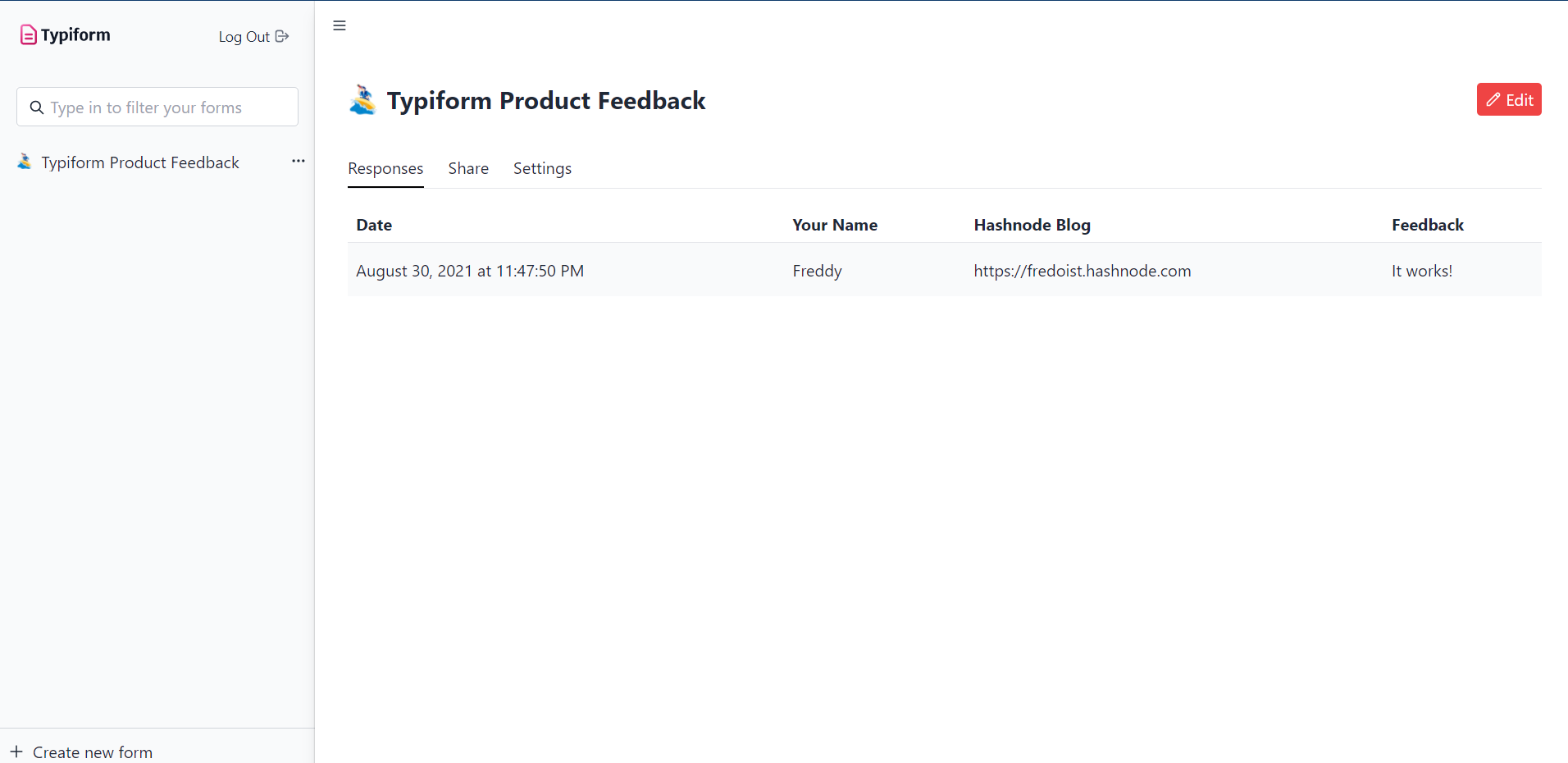1568x763 pixels.
Task: Click the red Edit button
Action: point(1509,99)
